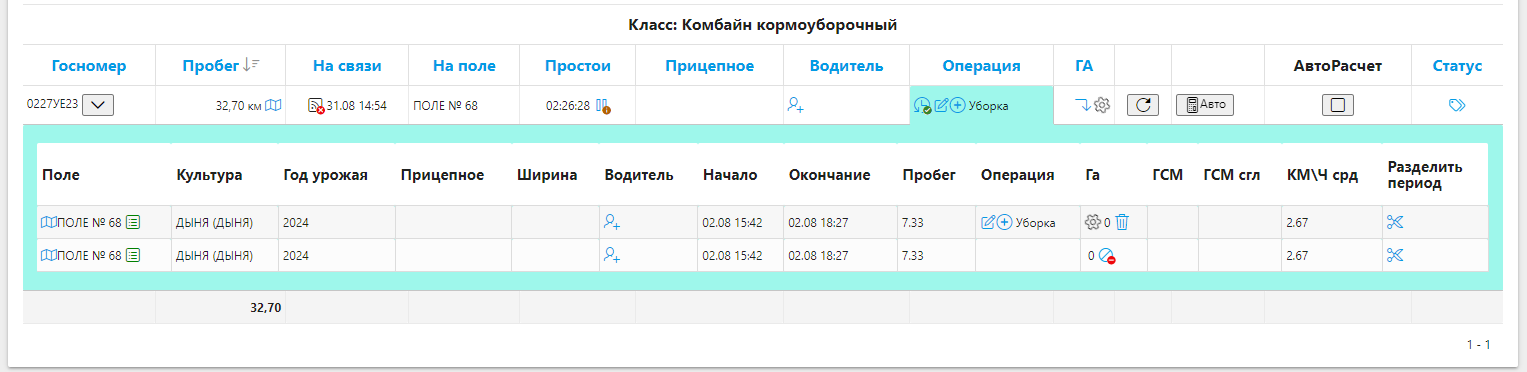The height and width of the screenshot is (372, 1527).
Task: Add operation with plus icon in top row
Action: pyautogui.click(x=957, y=105)
